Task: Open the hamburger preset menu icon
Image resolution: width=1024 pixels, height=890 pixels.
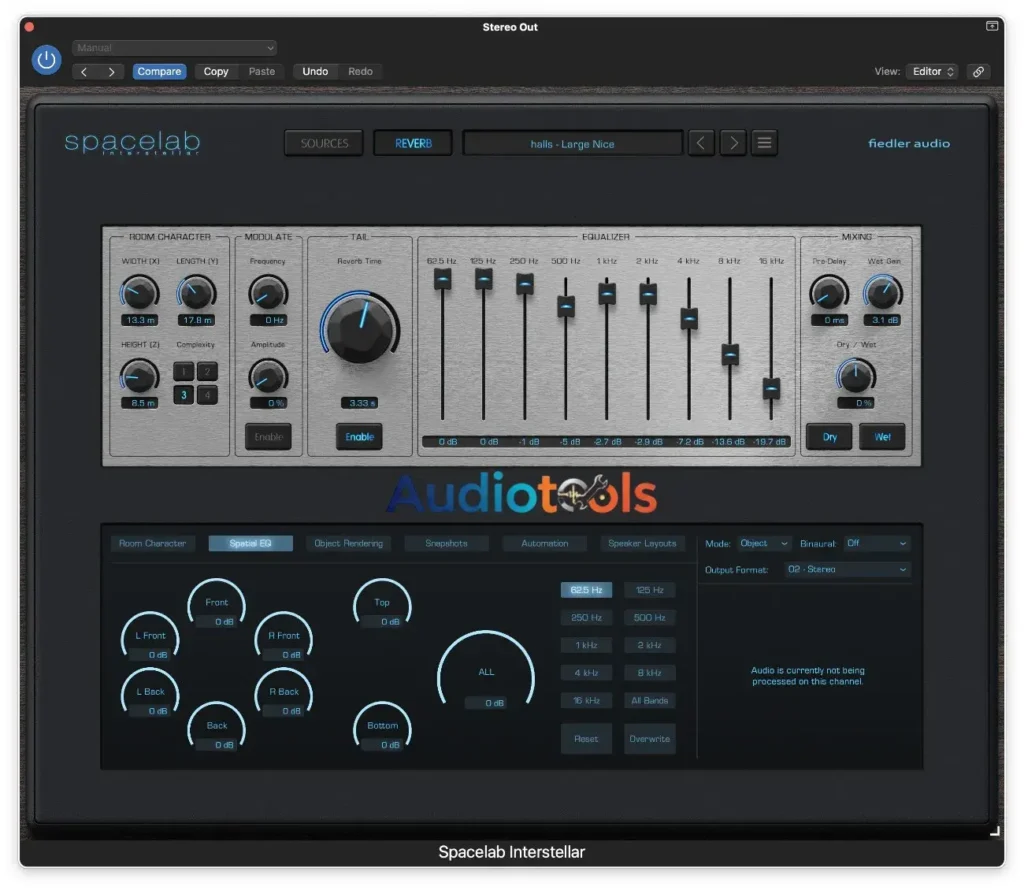Action: point(764,142)
